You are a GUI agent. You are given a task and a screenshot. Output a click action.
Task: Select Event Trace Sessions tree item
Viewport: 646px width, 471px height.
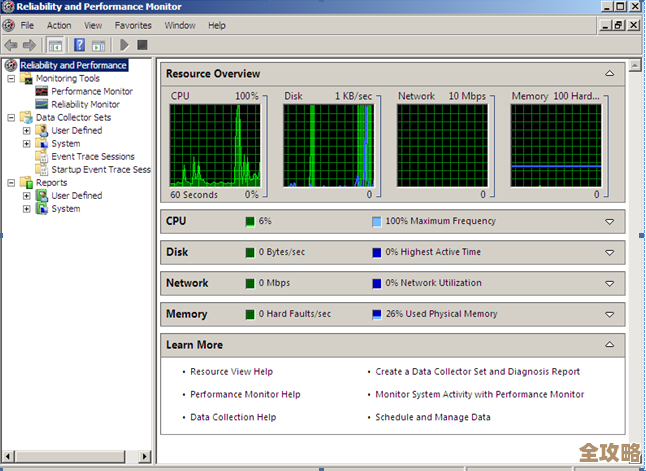(x=93, y=157)
